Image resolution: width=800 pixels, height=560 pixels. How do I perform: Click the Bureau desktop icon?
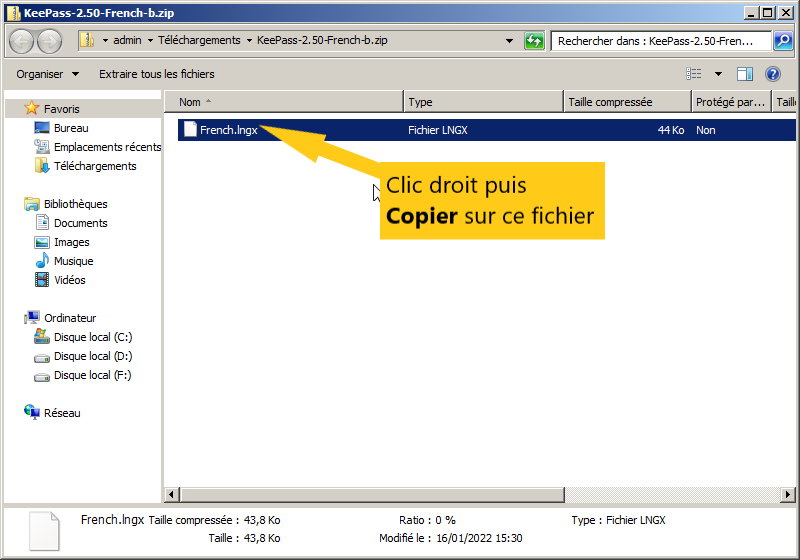(x=42, y=128)
